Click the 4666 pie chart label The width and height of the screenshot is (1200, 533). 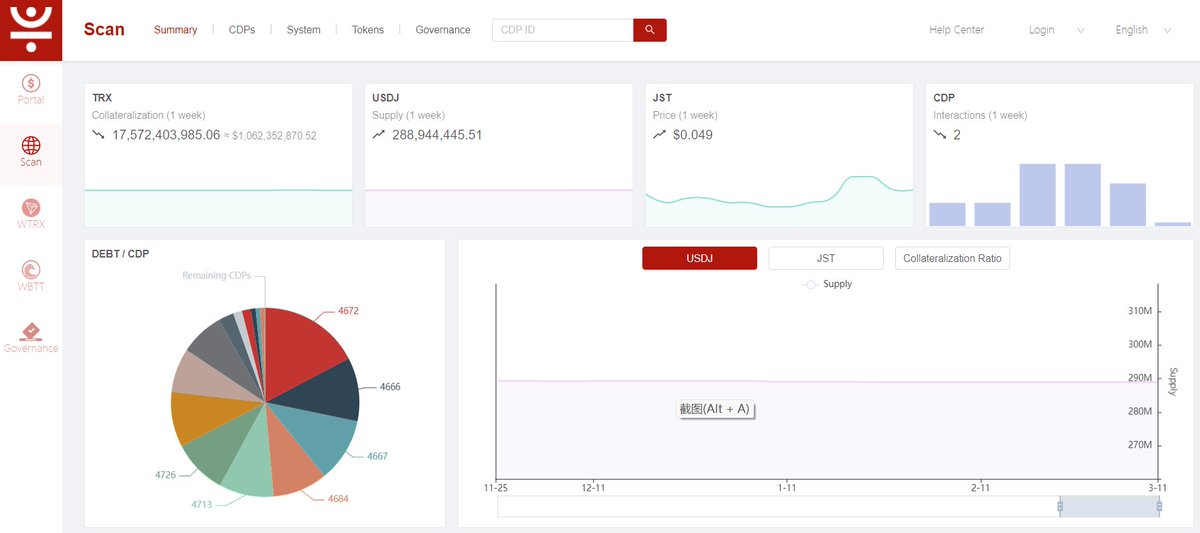(390, 386)
